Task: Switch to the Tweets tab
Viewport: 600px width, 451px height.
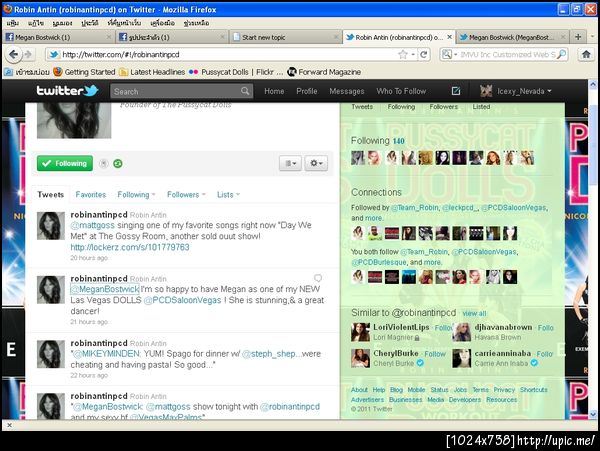Action: pyautogui.click(x=51, y=194)
